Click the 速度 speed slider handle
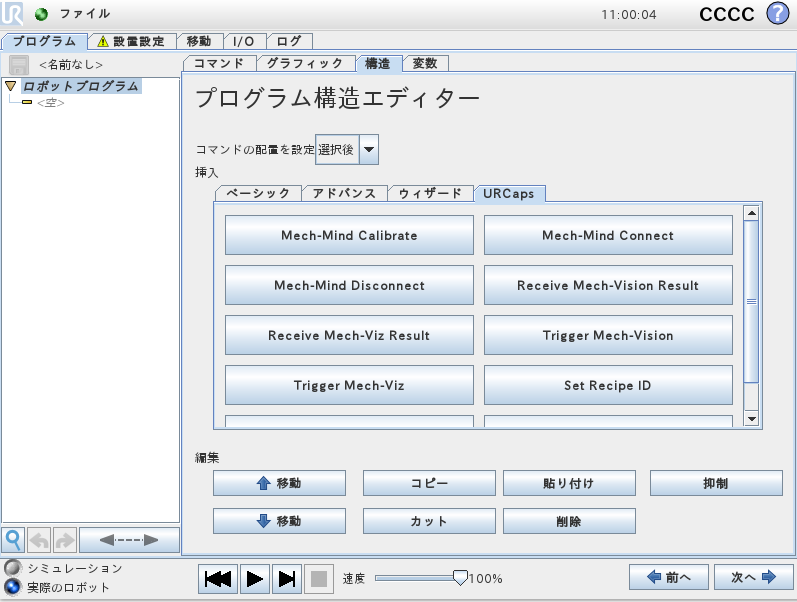797x602 pixels. [x=460, y=578]
